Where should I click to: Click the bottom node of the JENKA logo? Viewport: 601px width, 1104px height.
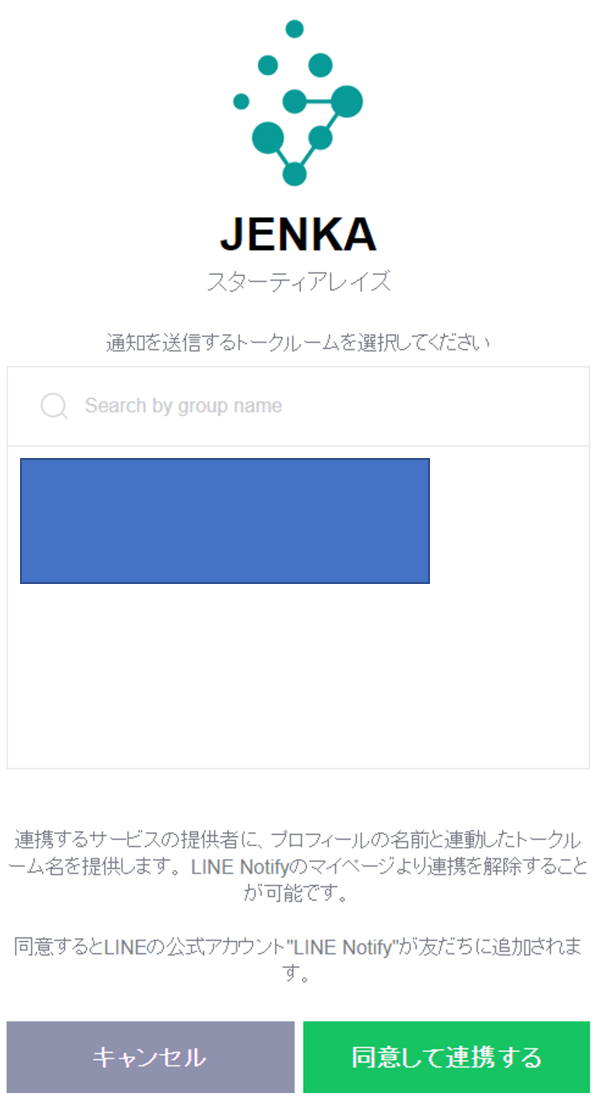294,174
